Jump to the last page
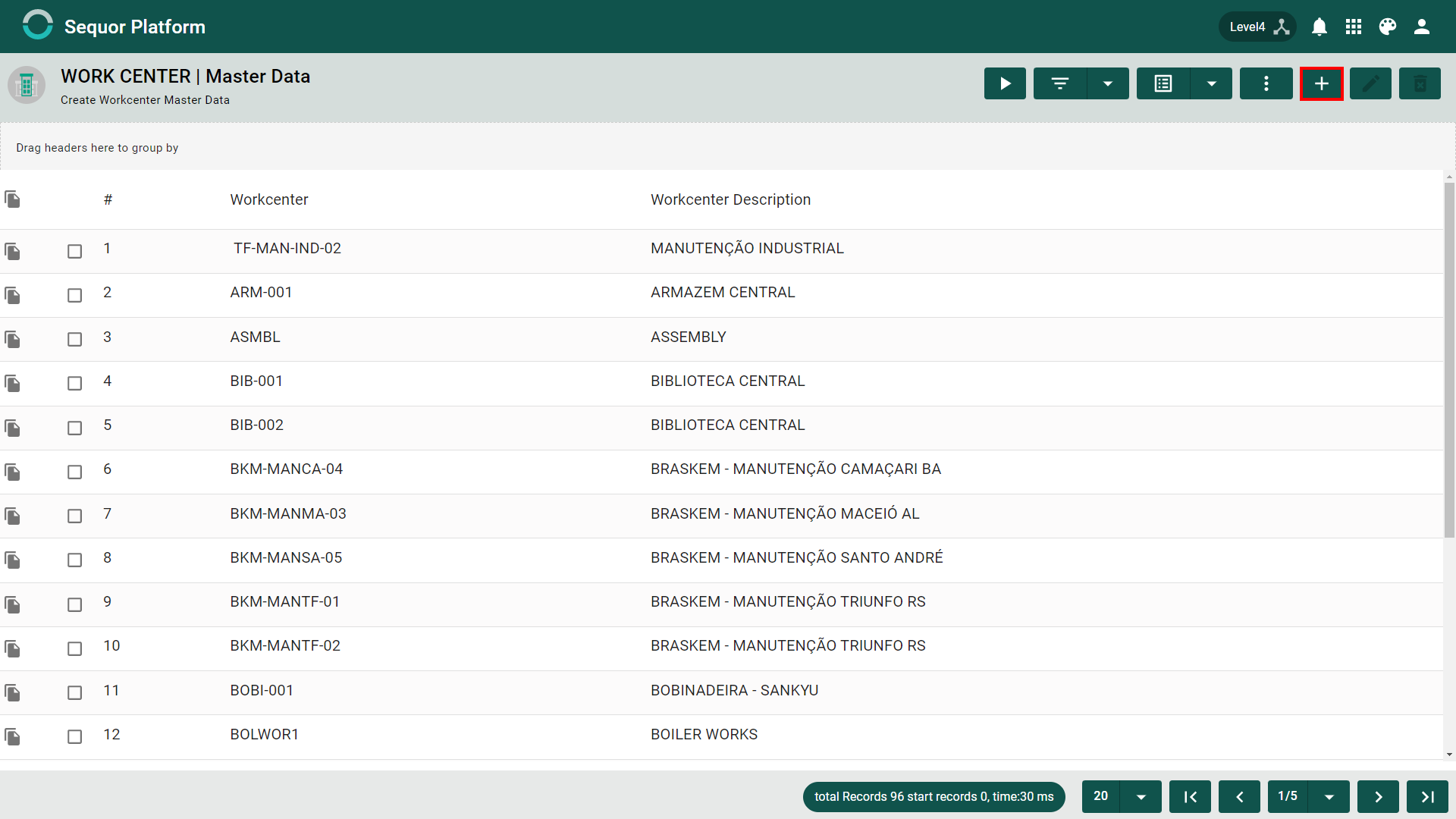 click(x=1427, y=796)
